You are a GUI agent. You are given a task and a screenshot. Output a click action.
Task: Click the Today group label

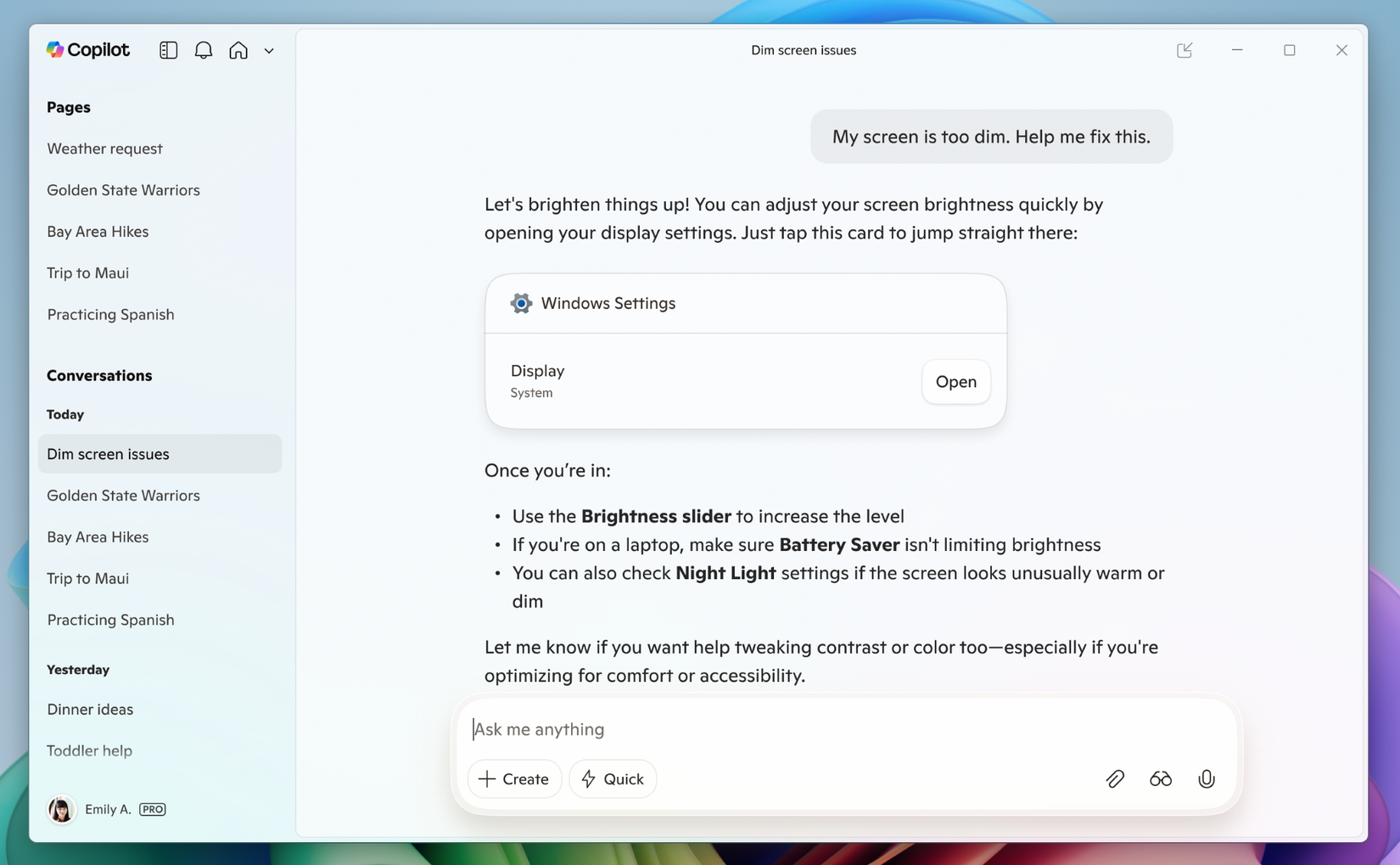(65, 414)
